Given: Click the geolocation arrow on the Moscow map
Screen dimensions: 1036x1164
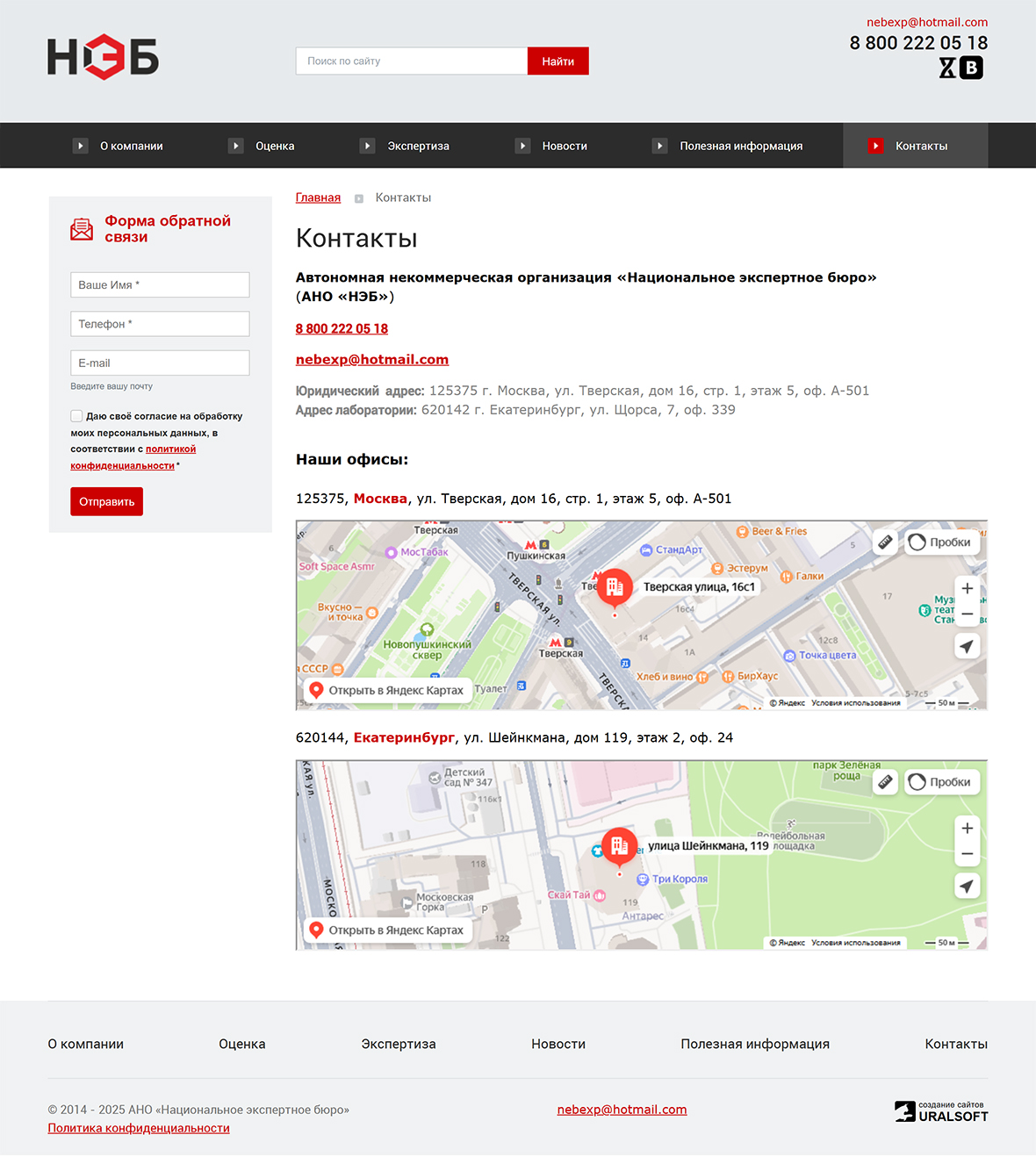Looking at the screenshot, I should pos(967,647).
